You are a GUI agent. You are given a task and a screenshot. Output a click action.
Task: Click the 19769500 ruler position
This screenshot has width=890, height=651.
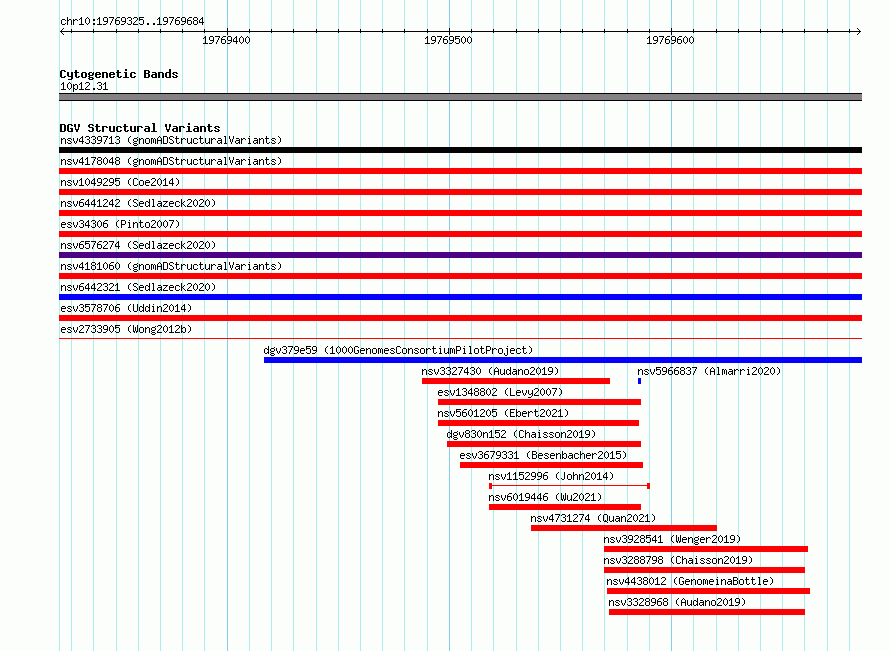click(448, 40)
